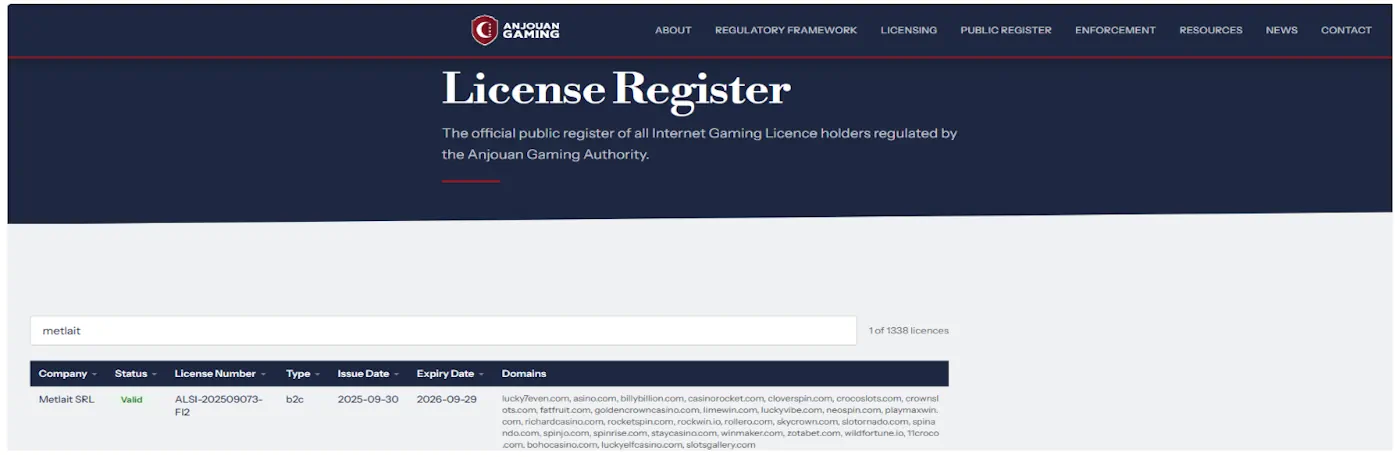
Task: Select the expiry date 2026-09-29
Action: click(x=447, y=399)
